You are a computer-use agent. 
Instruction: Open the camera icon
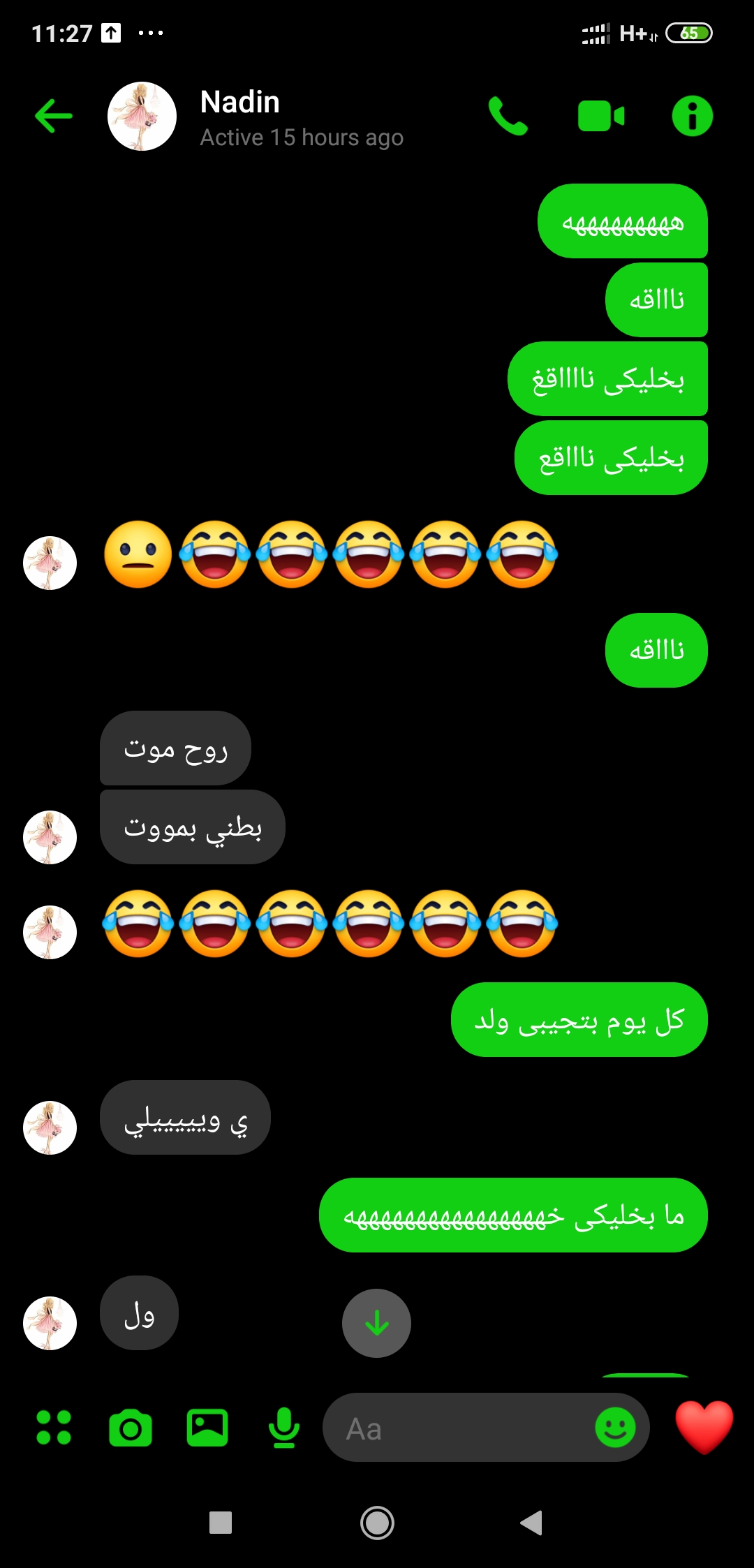[x=131, y=1428]
